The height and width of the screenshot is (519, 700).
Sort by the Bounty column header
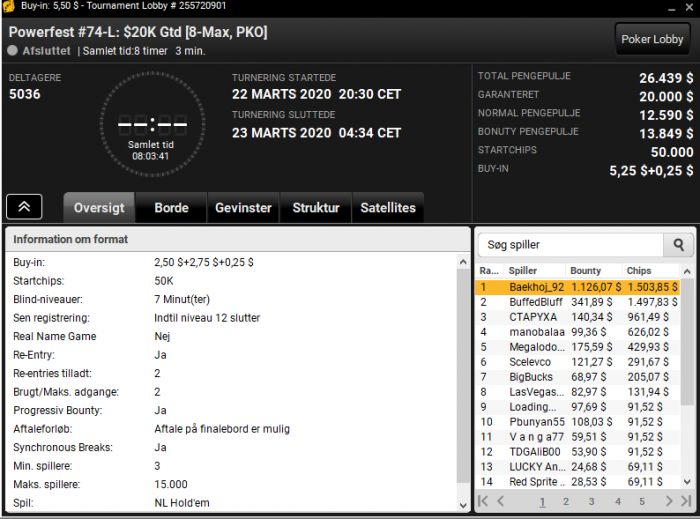pos(593,271)
